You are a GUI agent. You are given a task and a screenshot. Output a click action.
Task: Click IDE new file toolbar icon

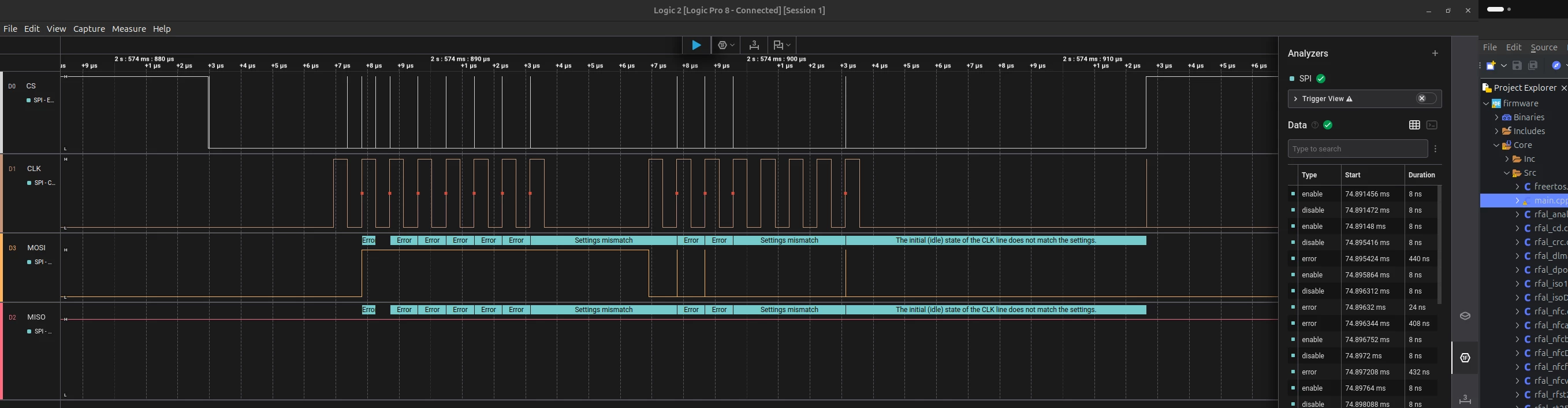pyautogui.click(x=1491, y=65)
